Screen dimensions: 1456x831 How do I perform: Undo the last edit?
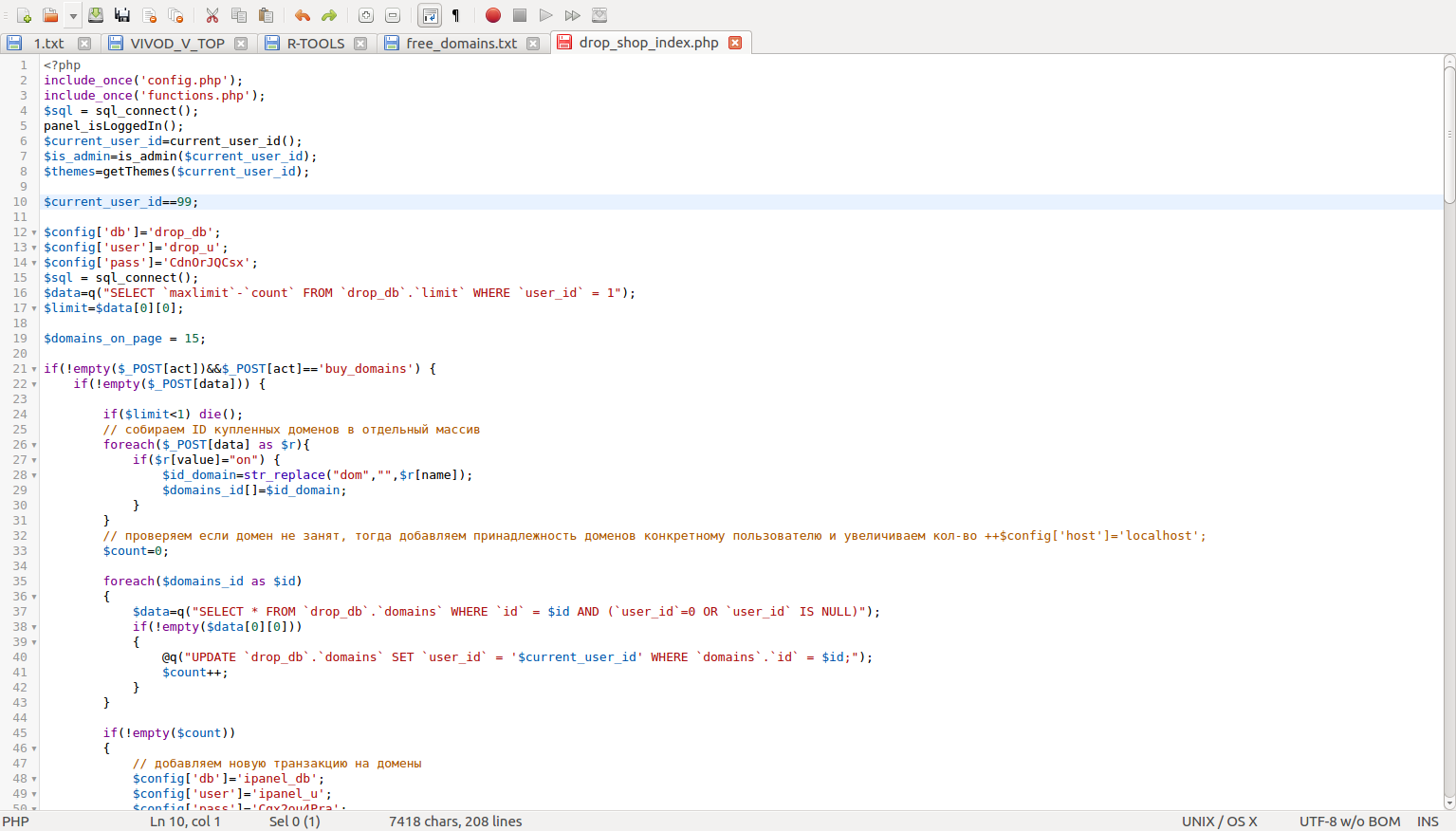(x=303, y=15)
